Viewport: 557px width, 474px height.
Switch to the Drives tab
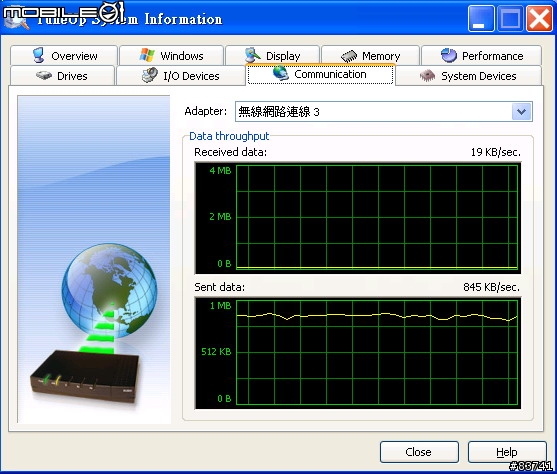pyautogui.click(x=63, y=75)
